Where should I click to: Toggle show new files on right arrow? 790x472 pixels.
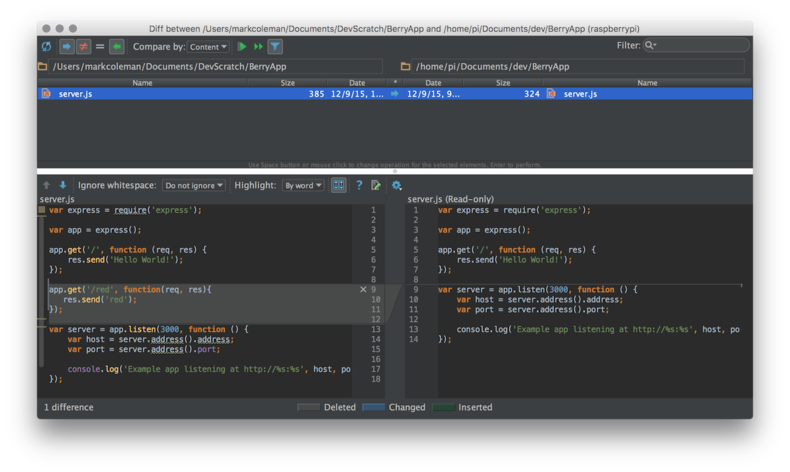point(117,46)
